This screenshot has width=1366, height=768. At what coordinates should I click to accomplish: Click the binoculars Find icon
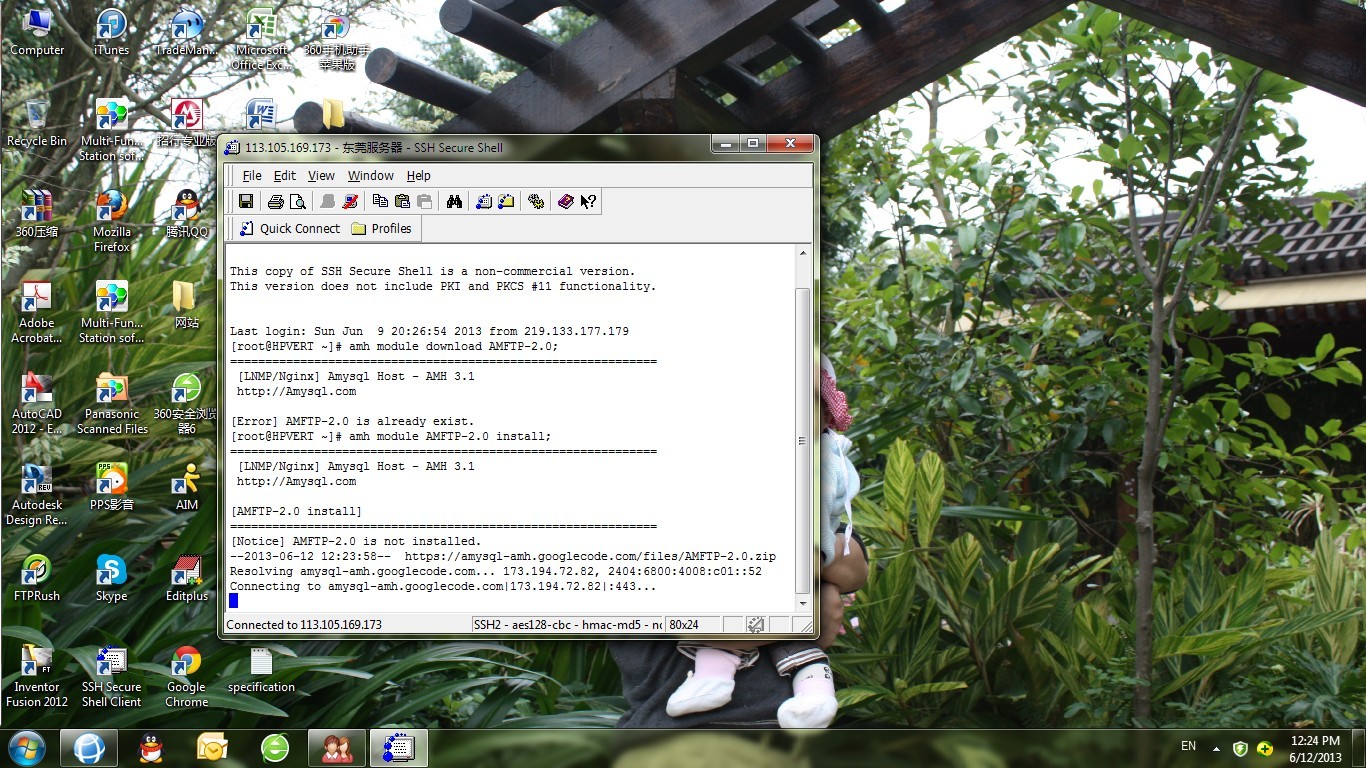point(454,201)
